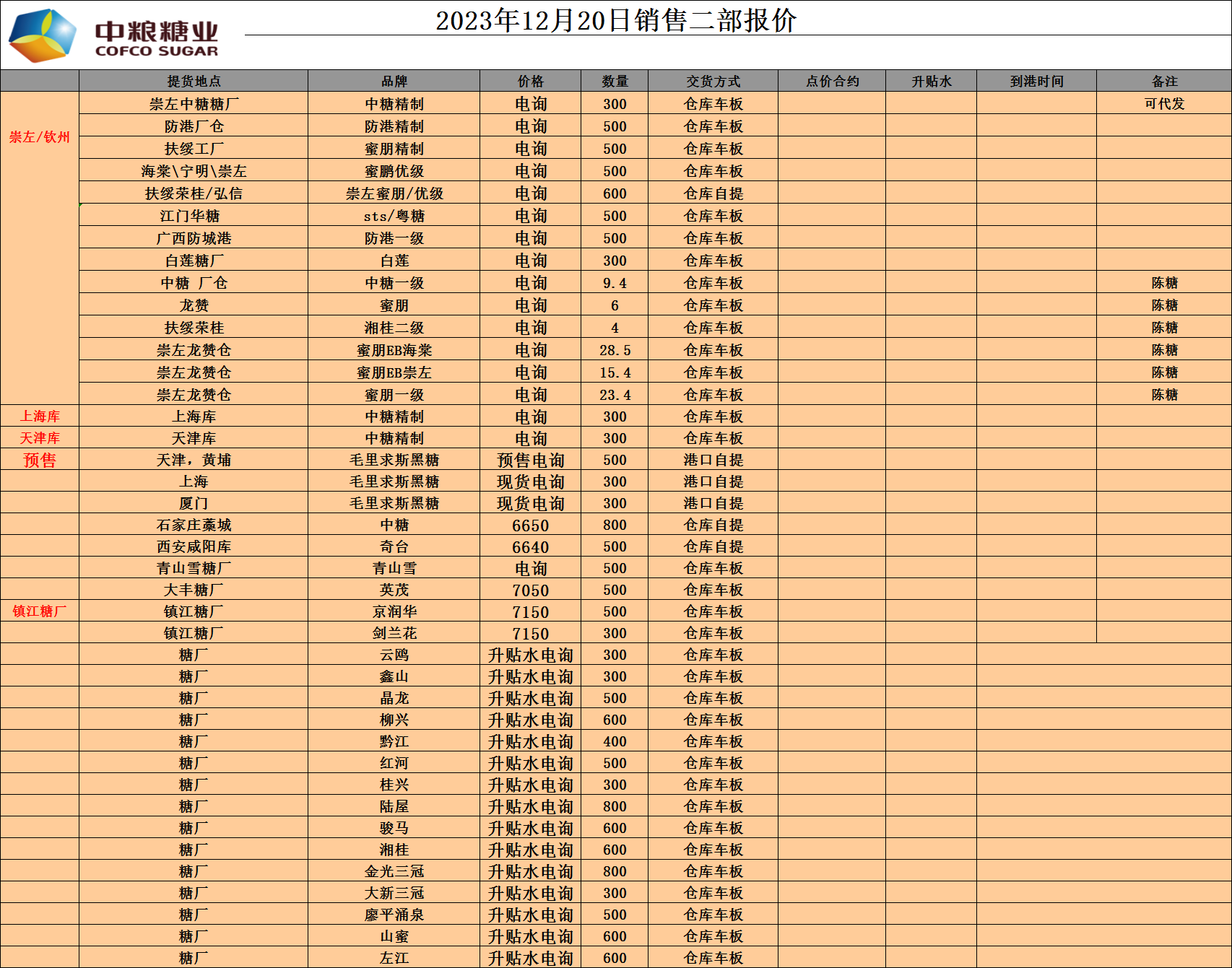Select the 7050 price cell
The height and width of the screenshot is (968, 1232).
(x=530, y=590)
